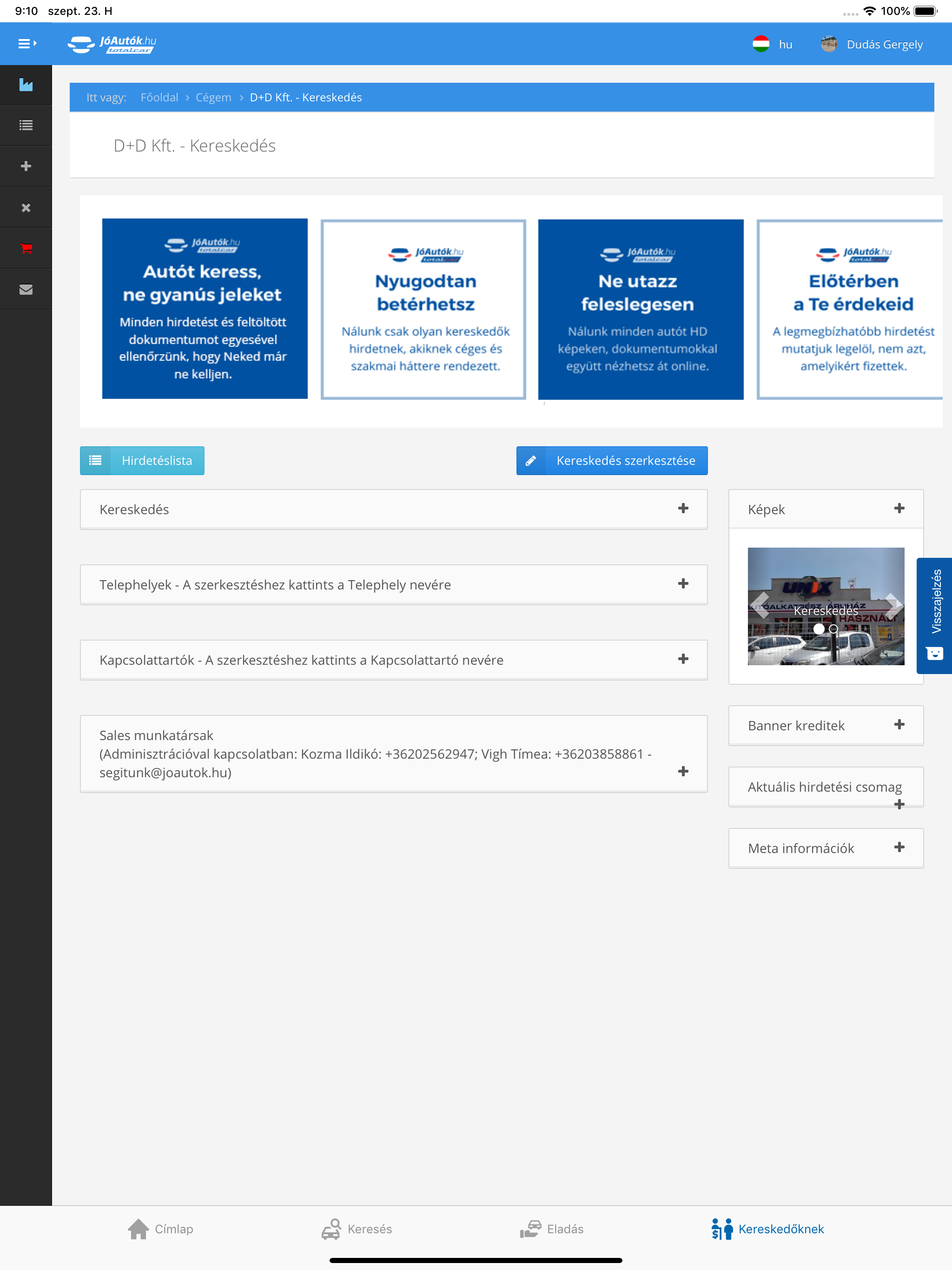Select the first carousel dot indicator
Image resolution: width=952 pixels, height=1270 pixels.
click(819, 628)
